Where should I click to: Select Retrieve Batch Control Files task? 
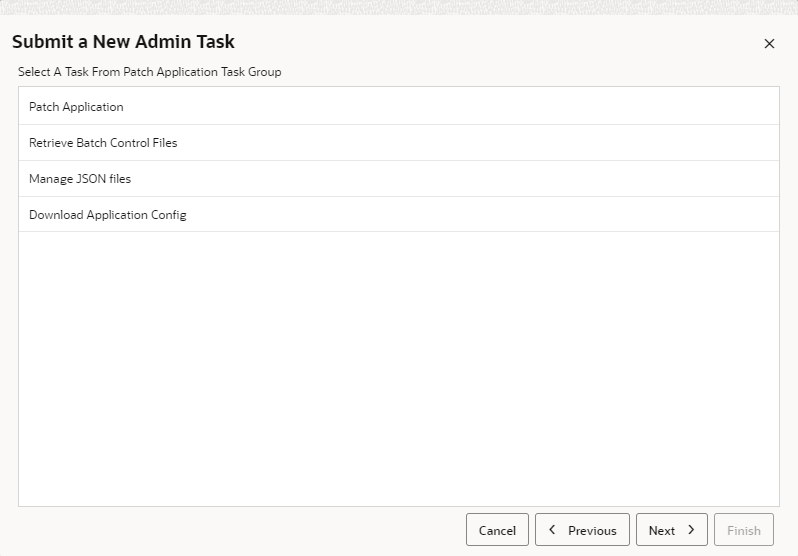103,142
